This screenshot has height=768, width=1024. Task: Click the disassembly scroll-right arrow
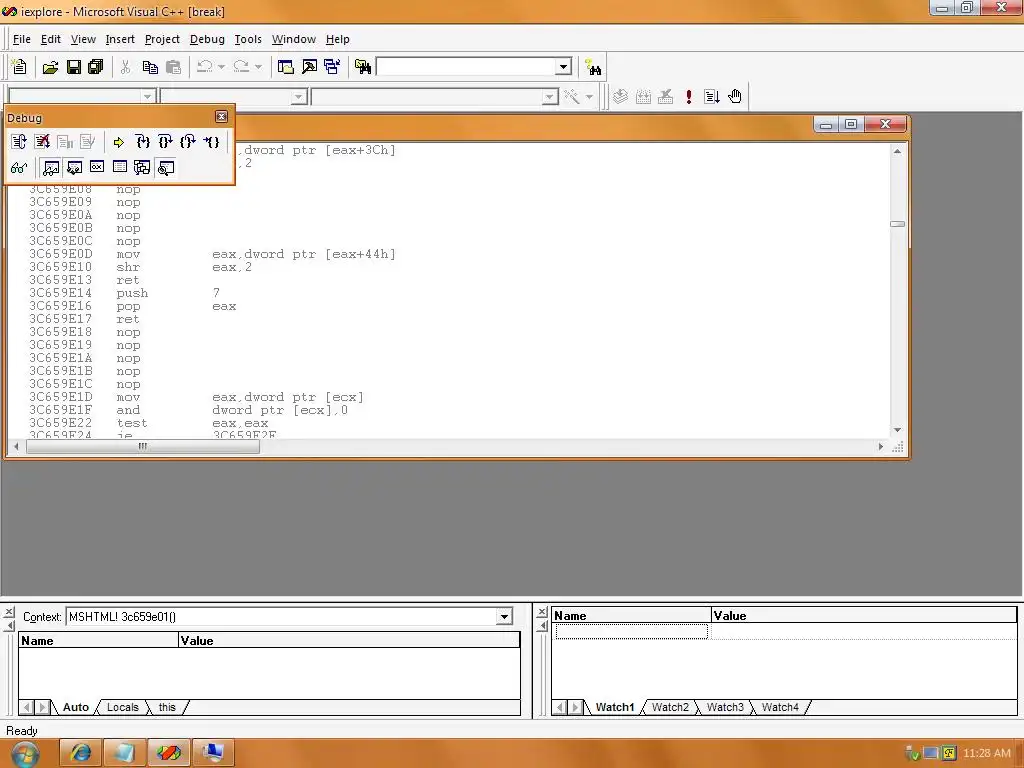click(880, 447)
